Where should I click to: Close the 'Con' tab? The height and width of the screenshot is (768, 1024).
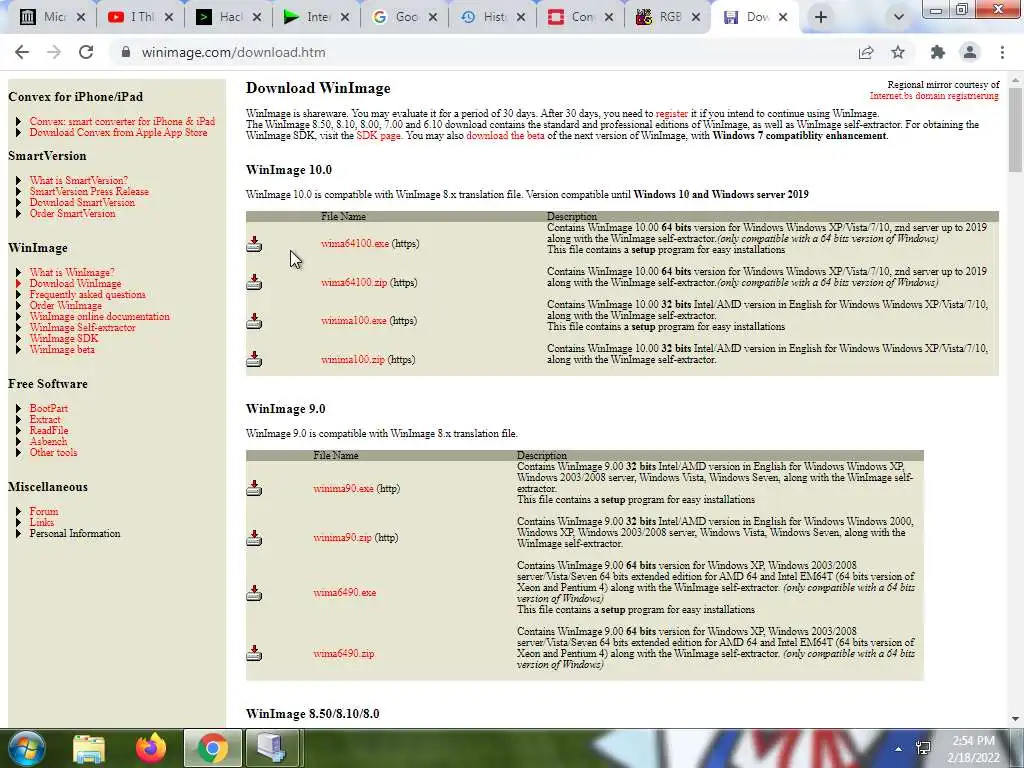[x=609, y=17]
